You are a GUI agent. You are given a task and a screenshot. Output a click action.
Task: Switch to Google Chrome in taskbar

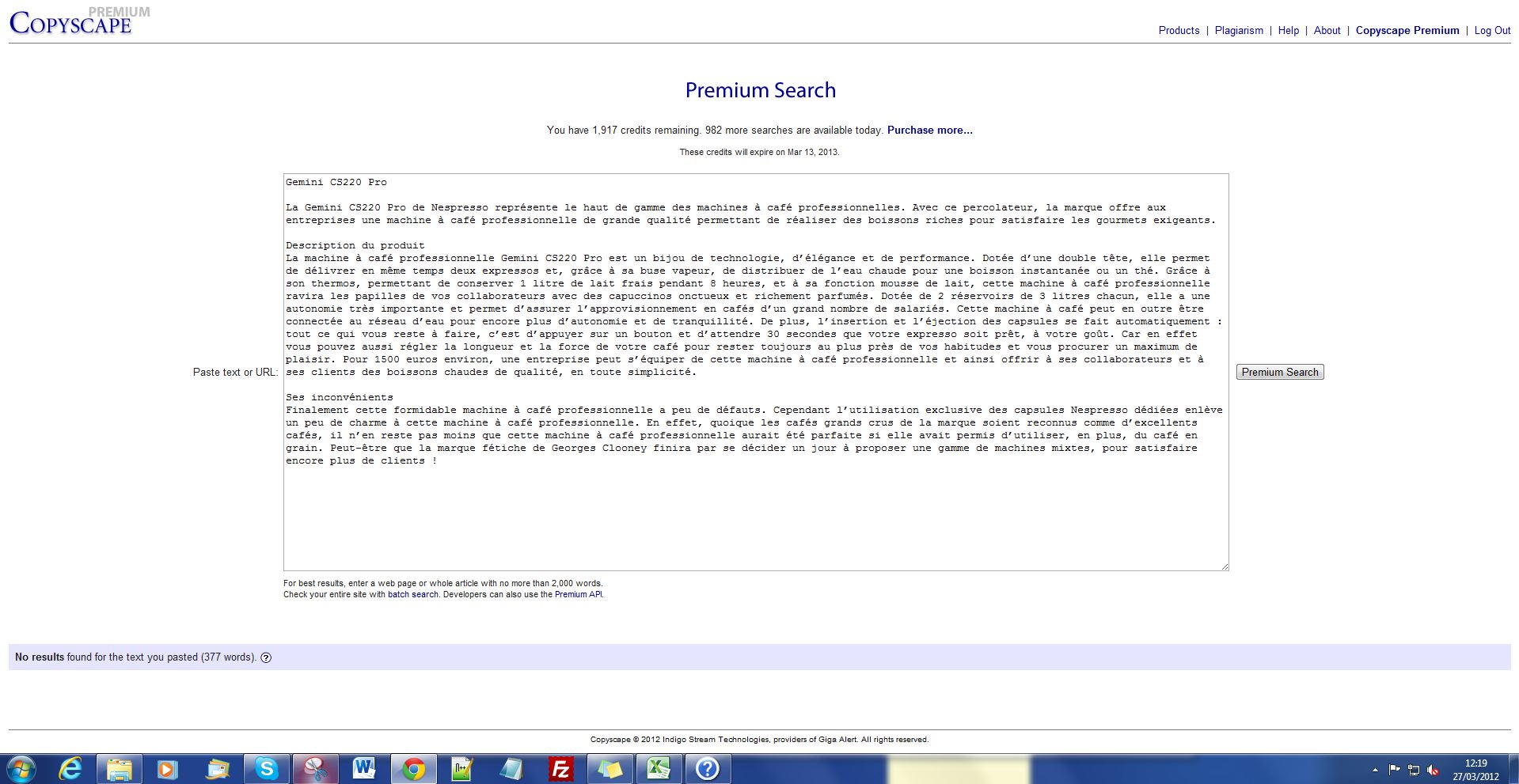(413, 768)
